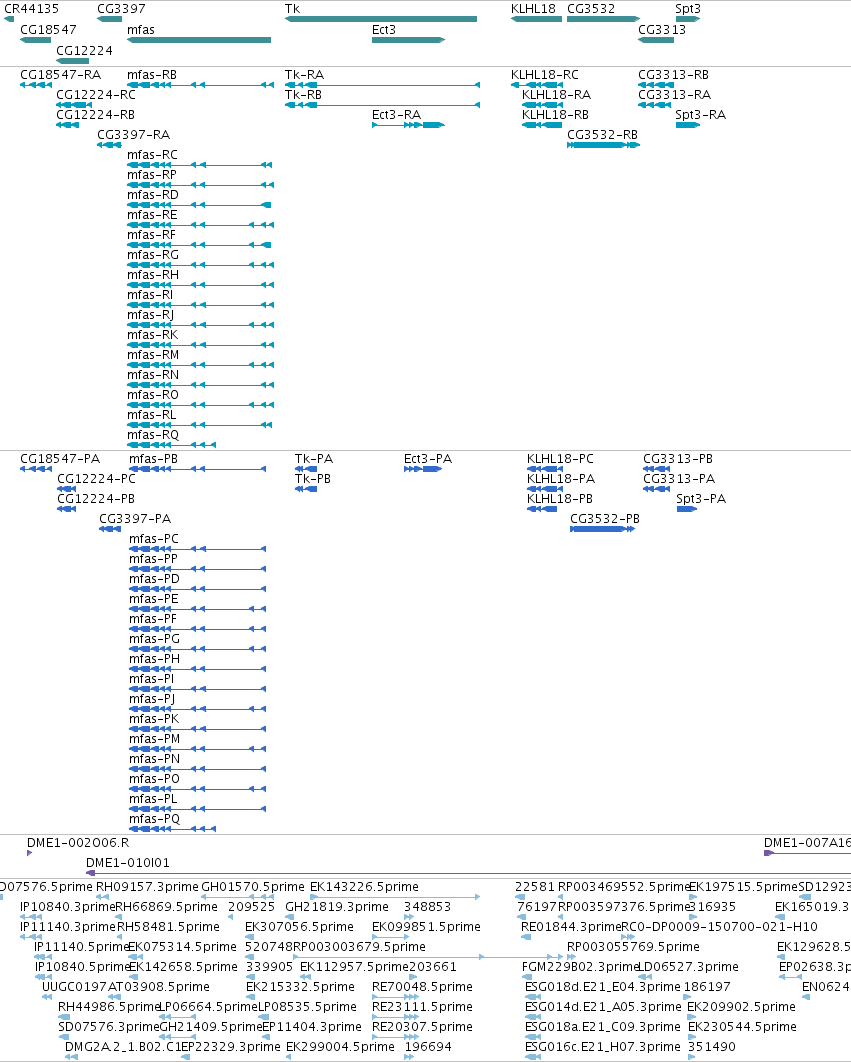Click protein mfas-PQ label

tap(154, 819)
